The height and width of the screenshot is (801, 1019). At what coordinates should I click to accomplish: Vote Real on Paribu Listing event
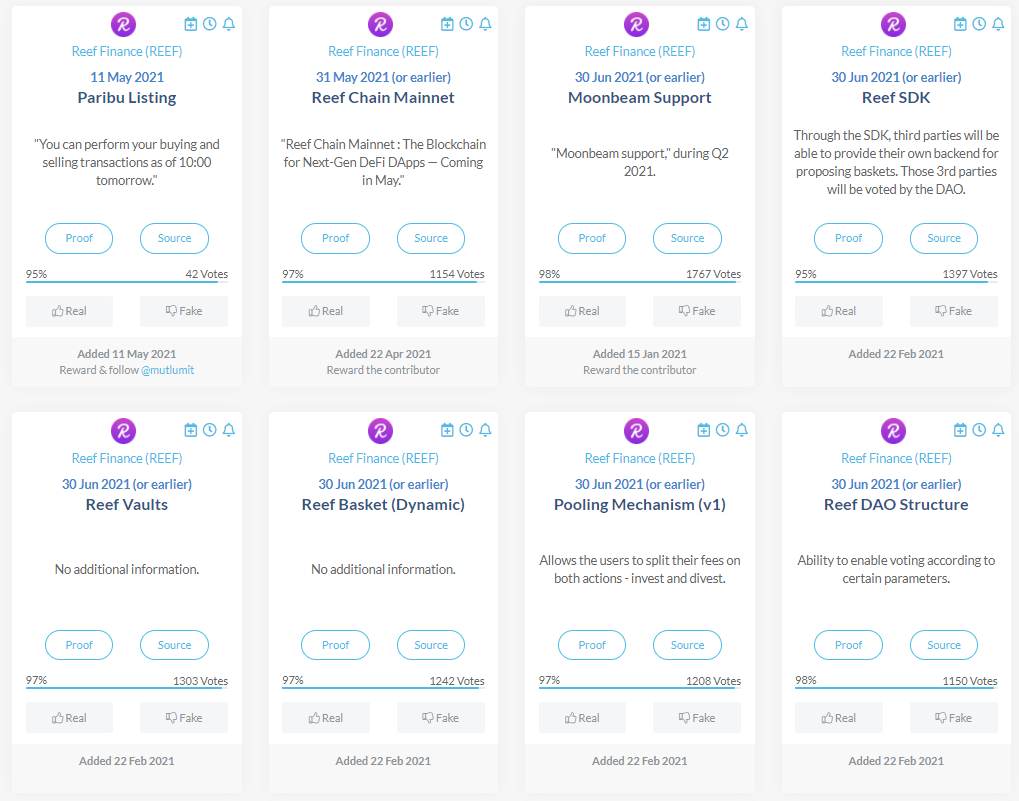click(69, 311)
